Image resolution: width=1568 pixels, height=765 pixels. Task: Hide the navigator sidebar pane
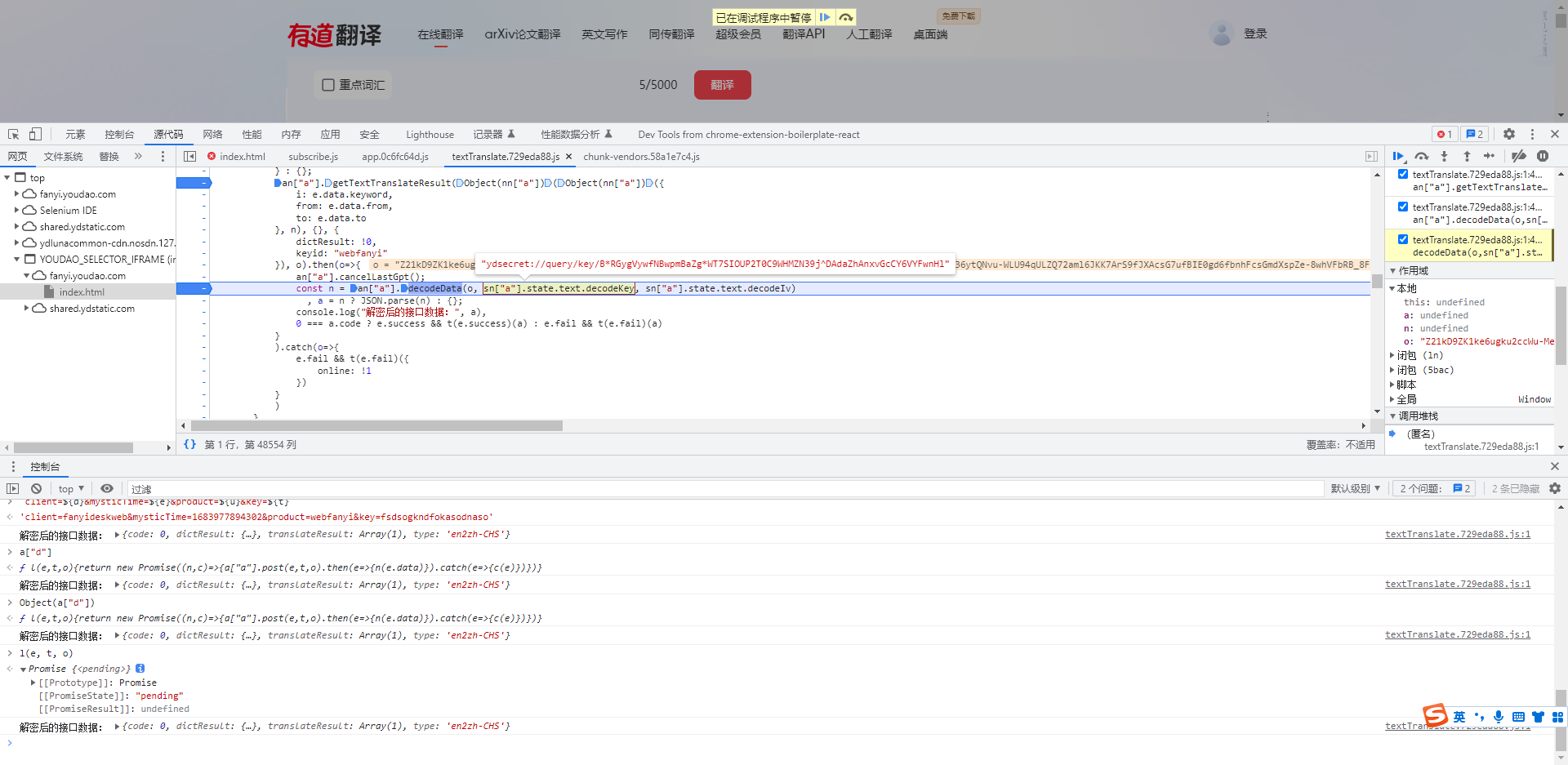tap(189, 156)
